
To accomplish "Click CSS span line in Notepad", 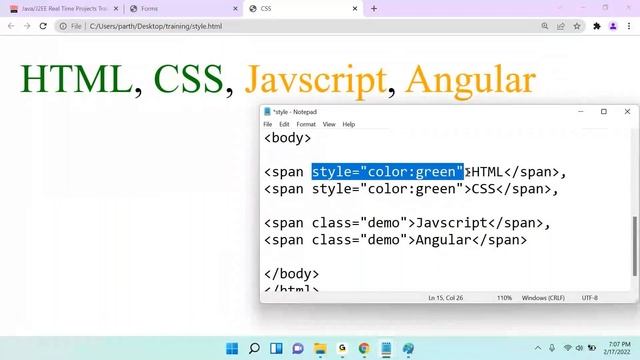I will [411, 189].
